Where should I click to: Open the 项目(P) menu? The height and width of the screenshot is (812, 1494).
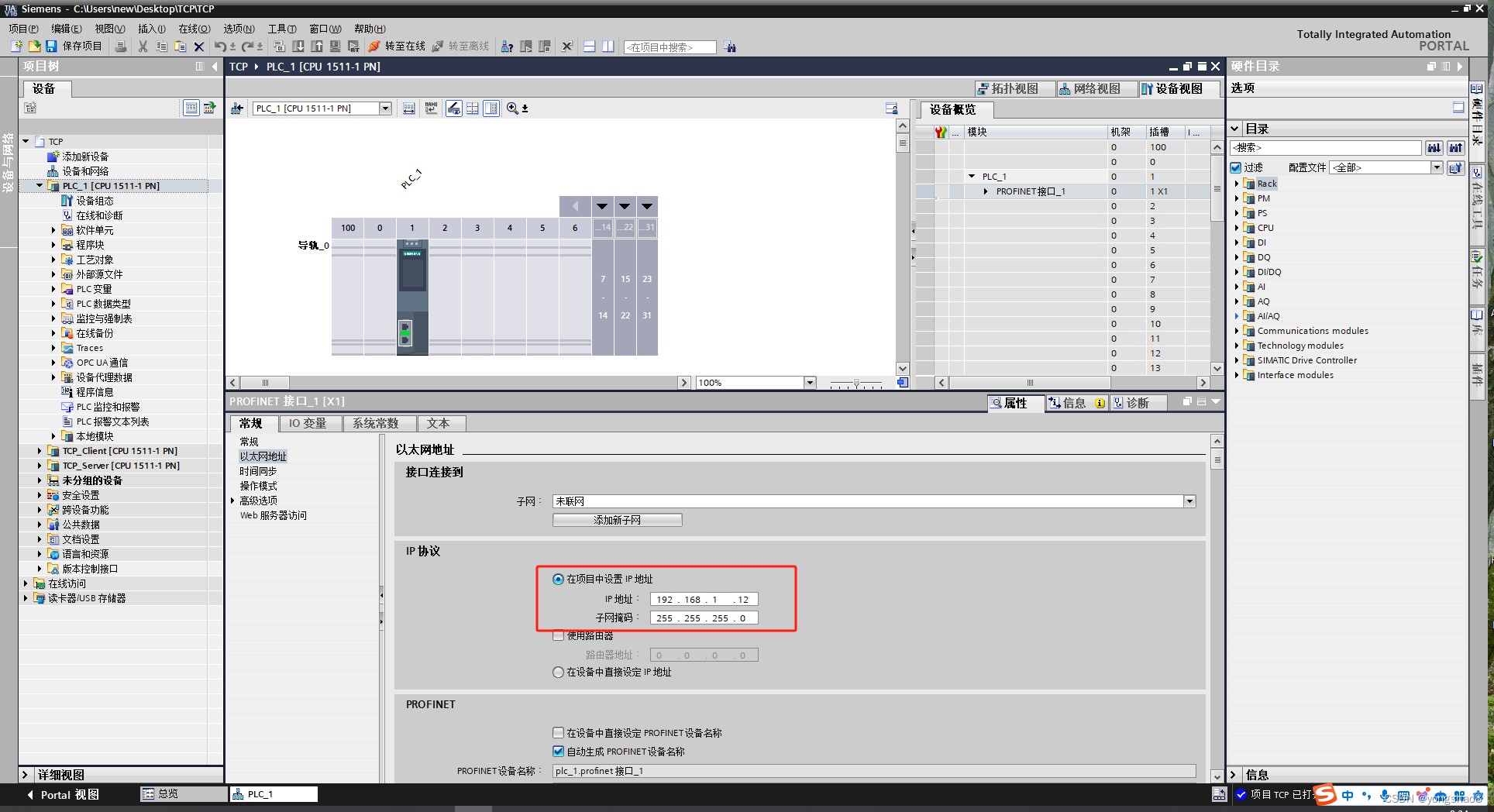coord(23,29)
